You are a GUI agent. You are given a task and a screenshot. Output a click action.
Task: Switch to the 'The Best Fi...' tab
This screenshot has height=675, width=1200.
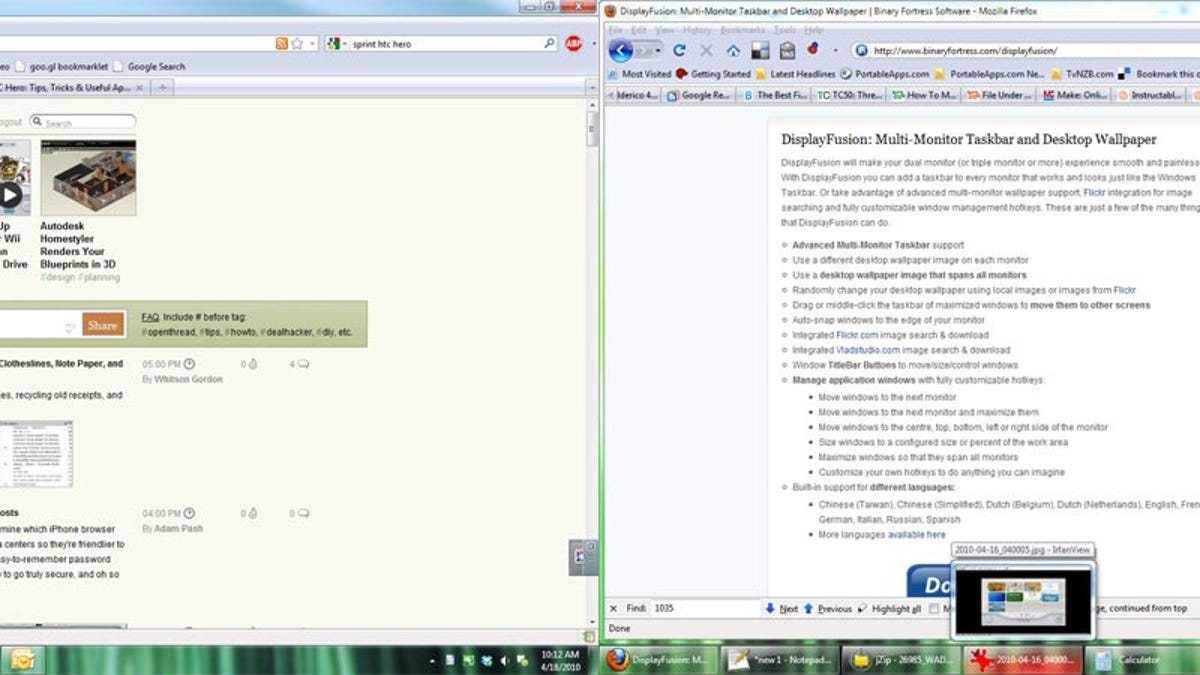coord(772,96)
